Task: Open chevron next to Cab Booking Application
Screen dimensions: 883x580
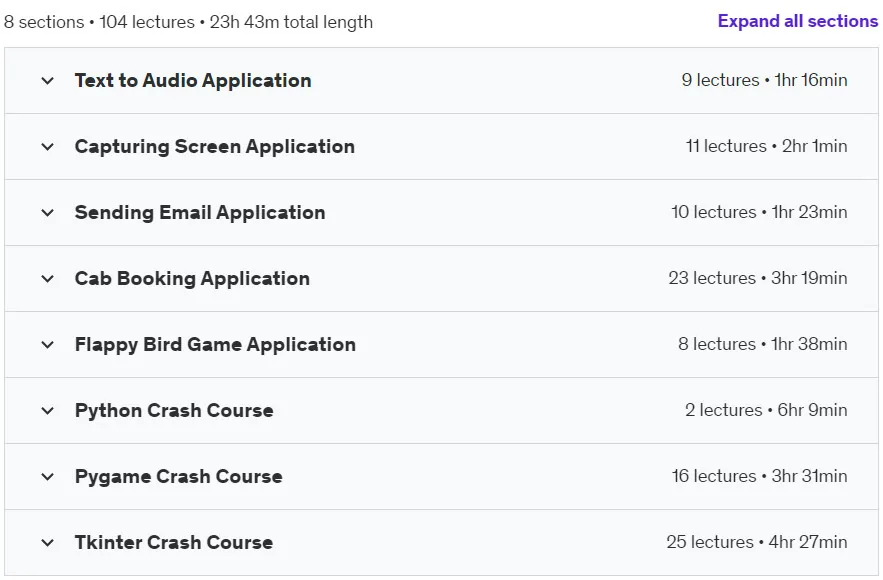Action: point(48,279)
